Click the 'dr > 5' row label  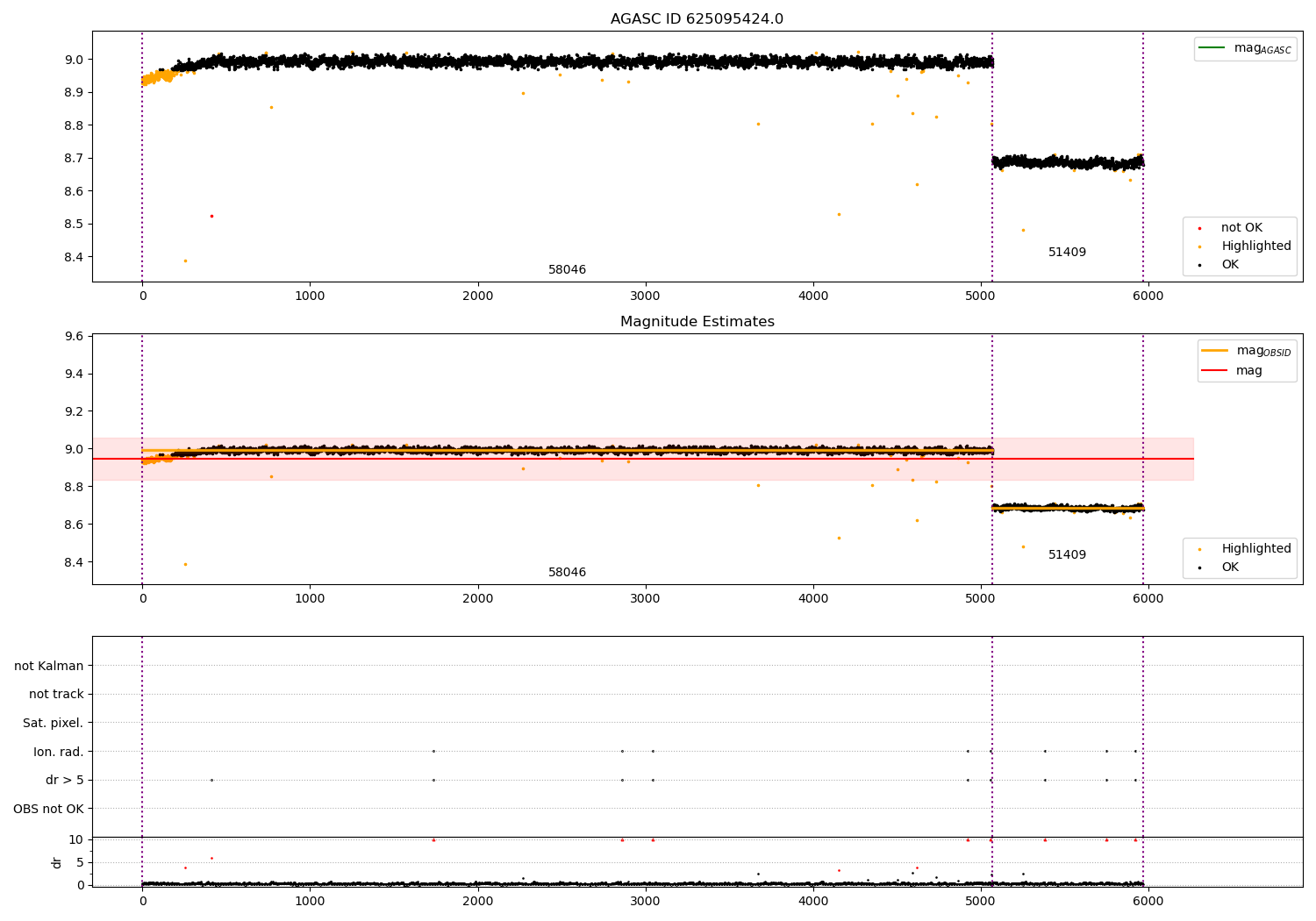tap(65, 781)
